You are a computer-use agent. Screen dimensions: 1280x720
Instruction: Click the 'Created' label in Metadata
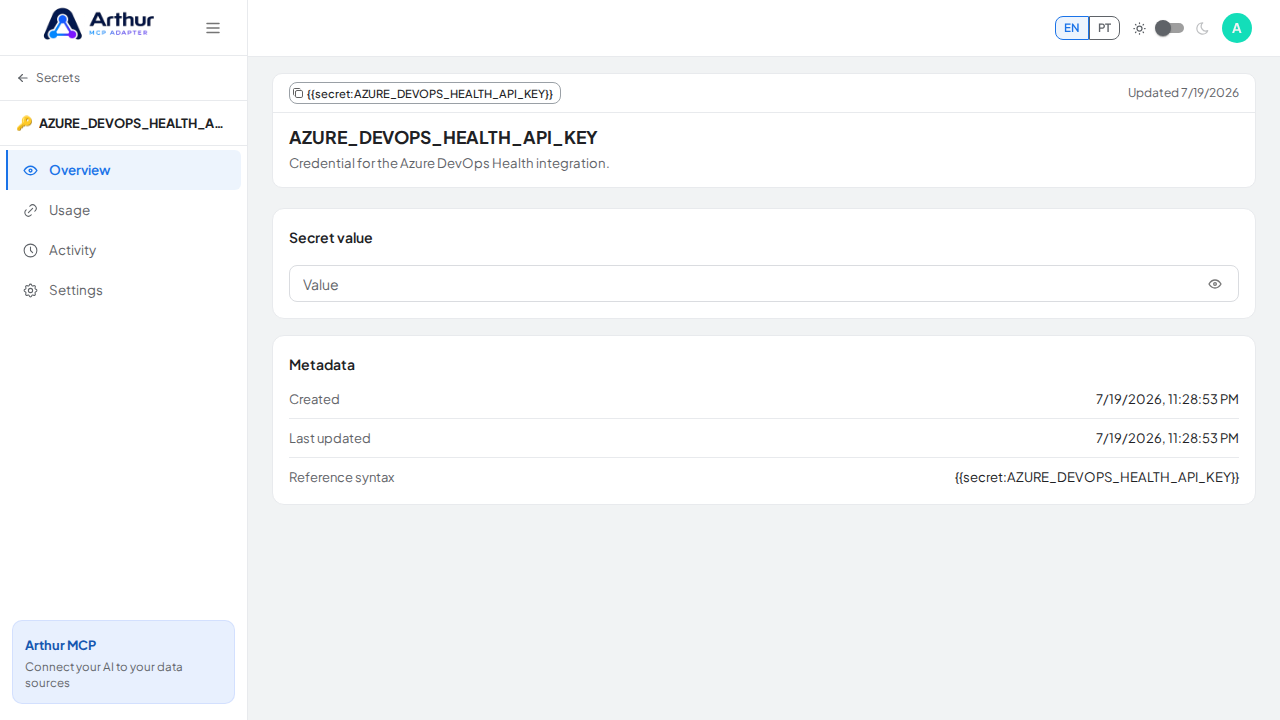[314, 399]
